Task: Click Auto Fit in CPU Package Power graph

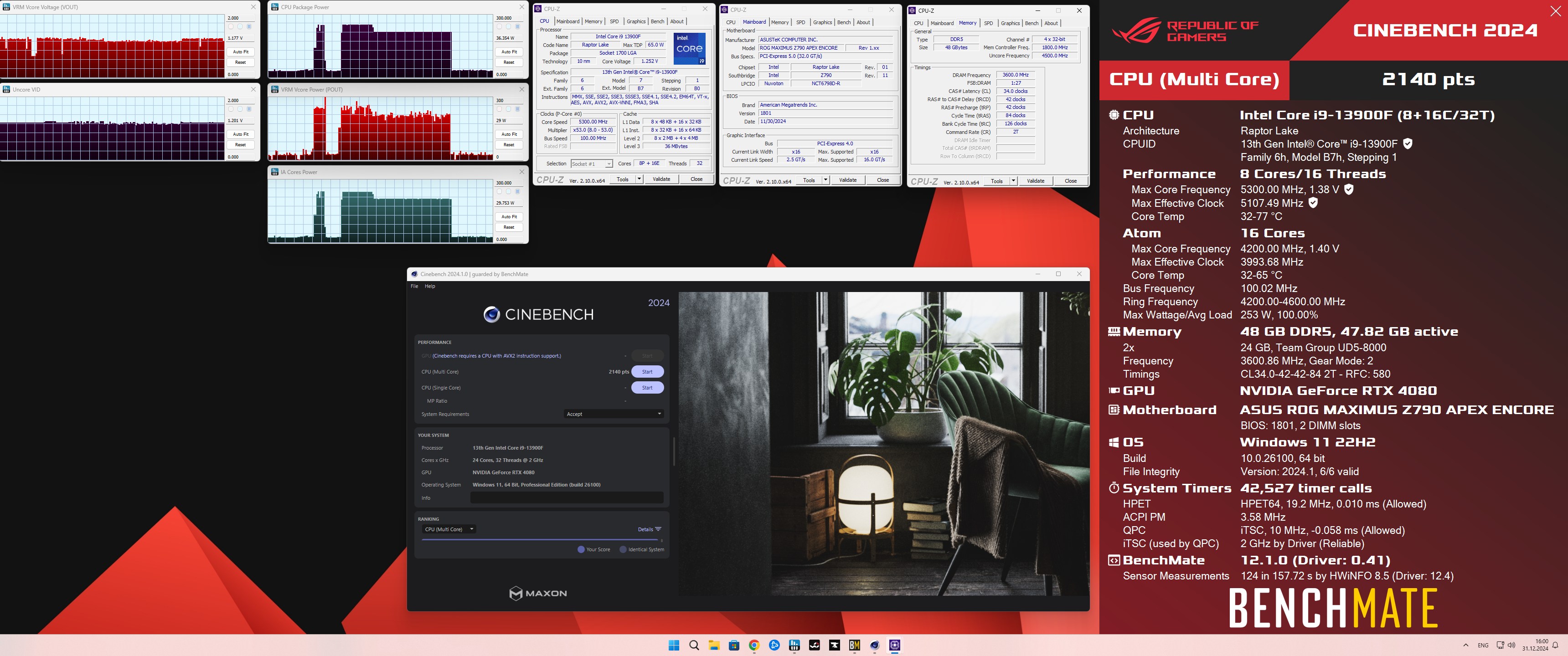Action: click(509, 52)
